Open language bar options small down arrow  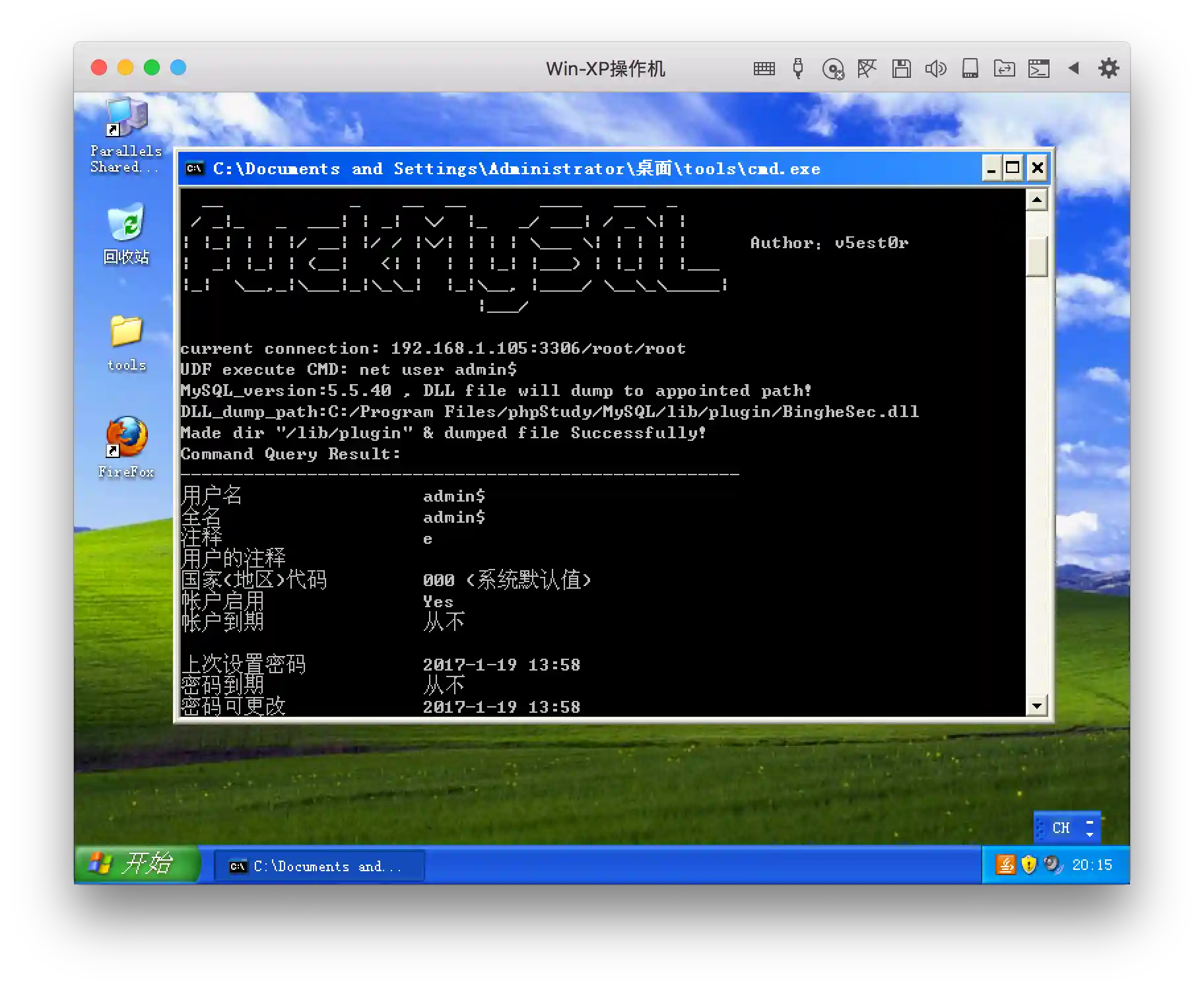(1090, 834)
